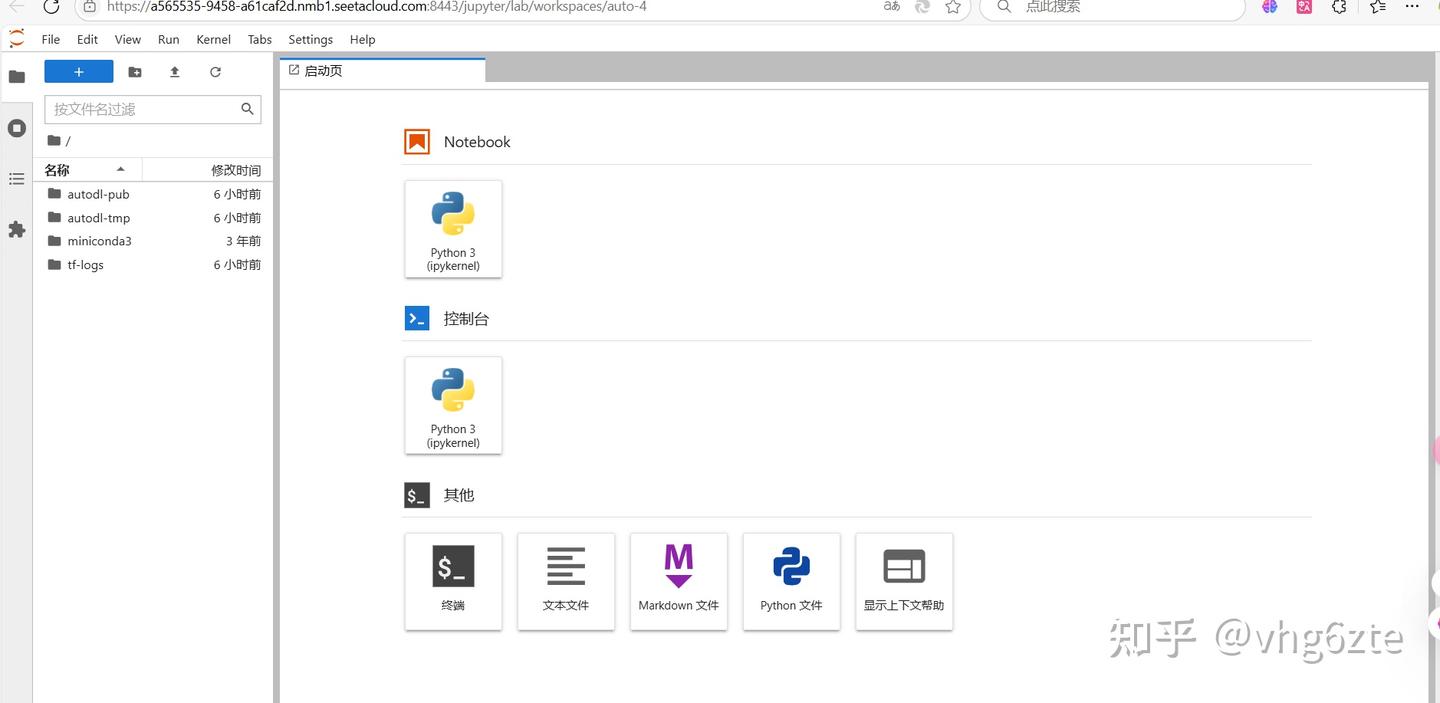Click the browser translate icon
This screenshot has width=1440, height=703.
892,7
